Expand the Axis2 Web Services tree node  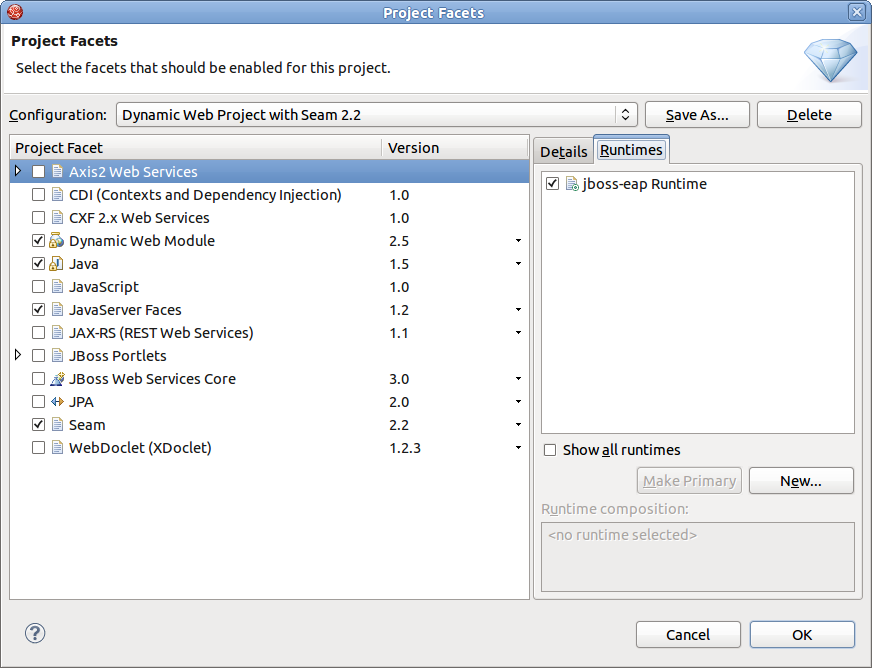[17, 171]
